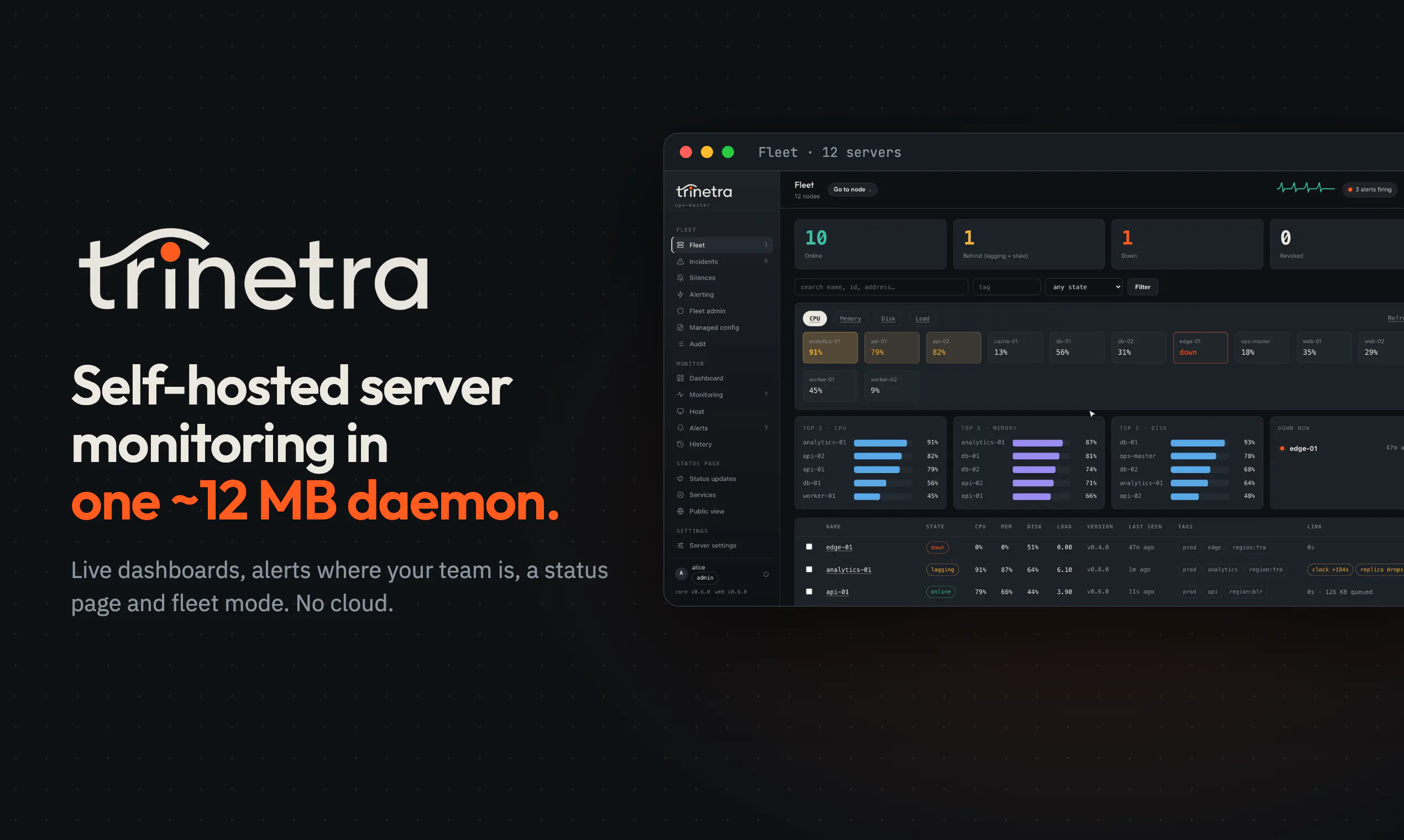Switch heatmap to CPU tab
Screen dimensions: 1404x840
(815, 319)
